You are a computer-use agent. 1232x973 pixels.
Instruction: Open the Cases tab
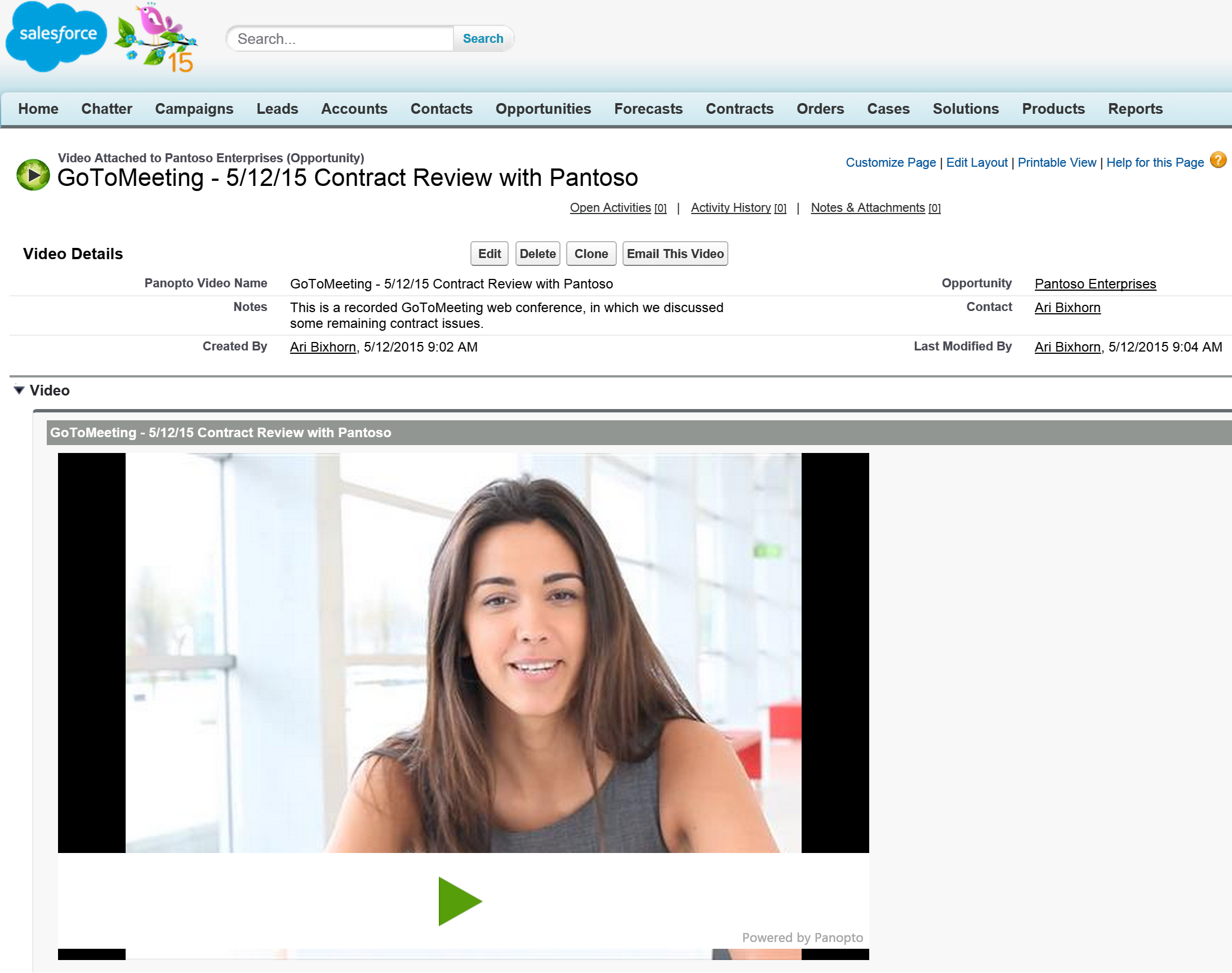[x=888, y=109]
